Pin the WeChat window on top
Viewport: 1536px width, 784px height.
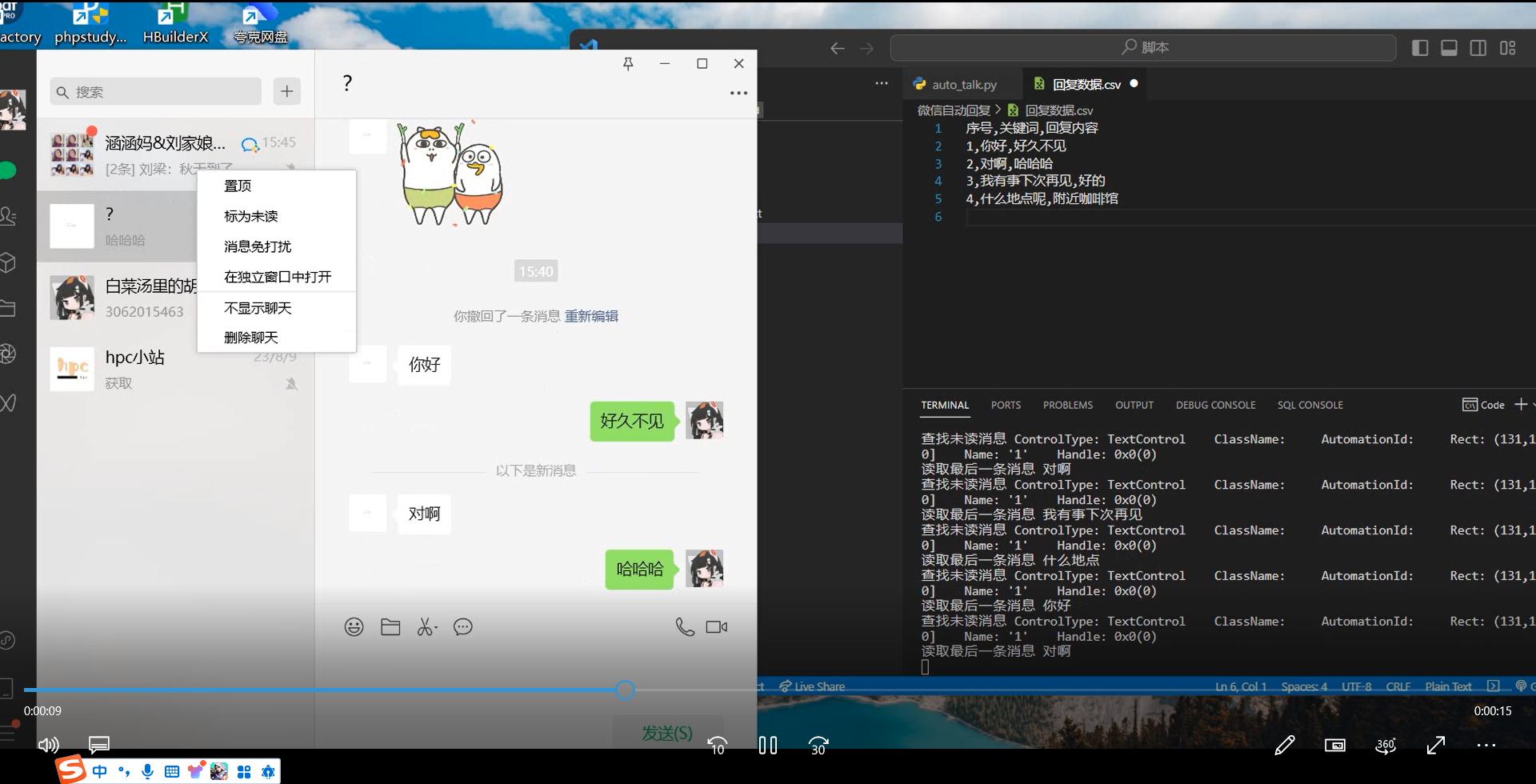click(628, 64)
